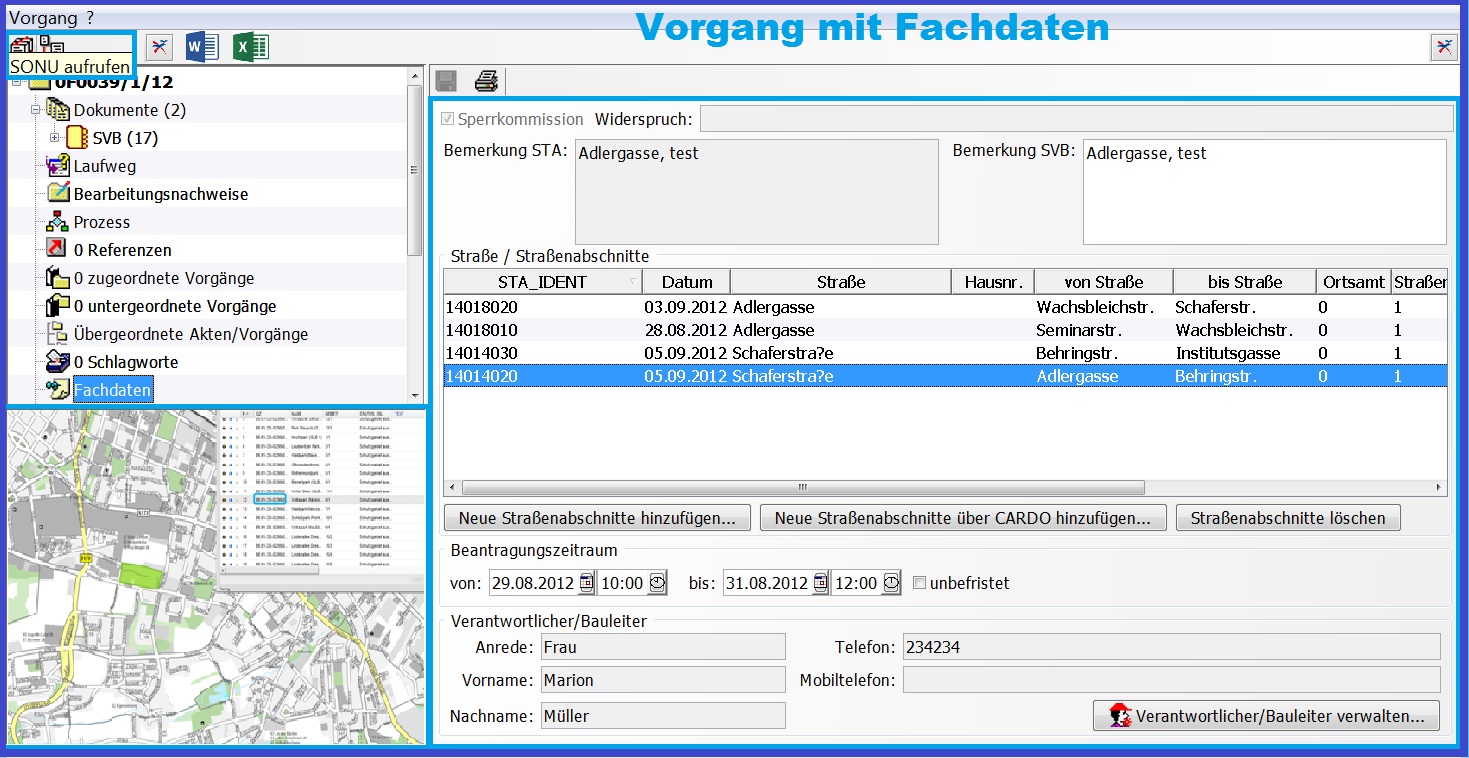Select the Laufweg tree item
This screenshot has width=1469, height=758.
click(x=104, y=166)
